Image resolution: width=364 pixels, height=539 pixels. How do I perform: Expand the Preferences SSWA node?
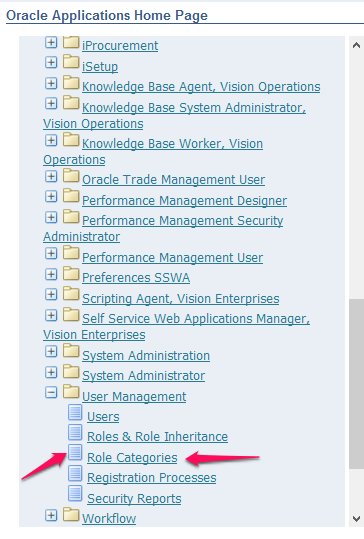click(51, 274)
